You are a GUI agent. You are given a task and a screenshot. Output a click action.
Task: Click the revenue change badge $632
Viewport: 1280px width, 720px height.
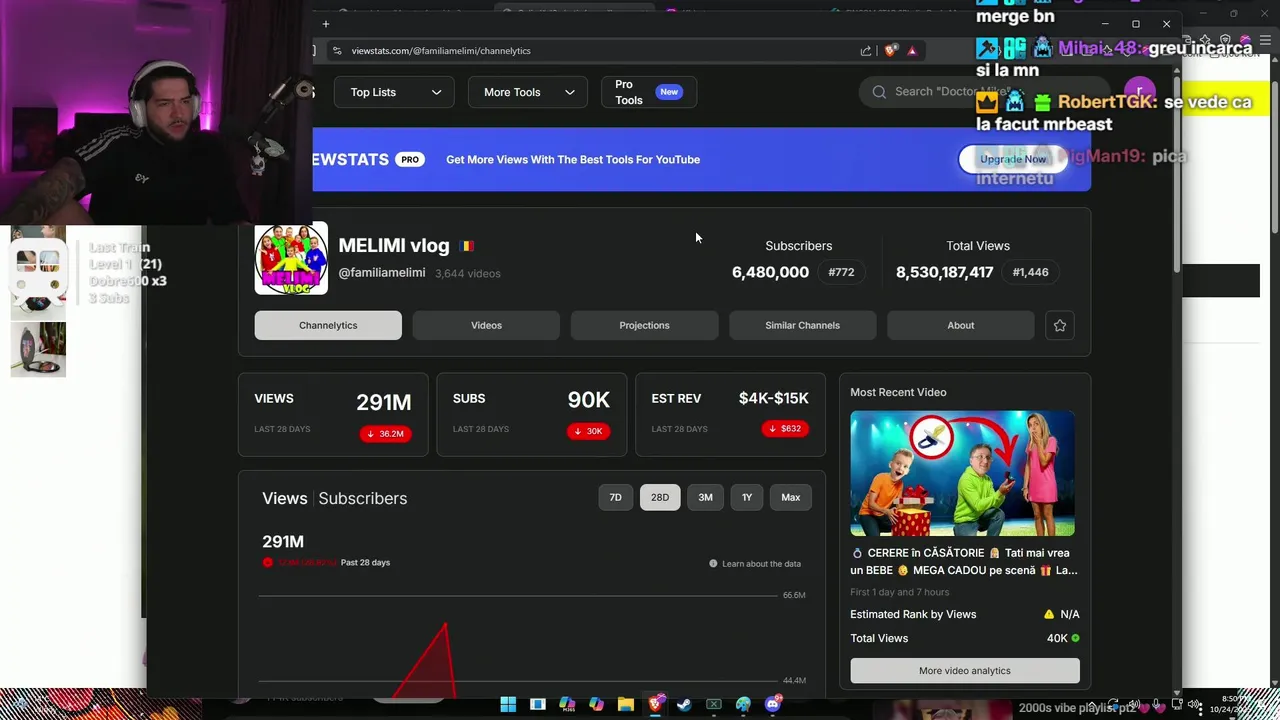785,428
